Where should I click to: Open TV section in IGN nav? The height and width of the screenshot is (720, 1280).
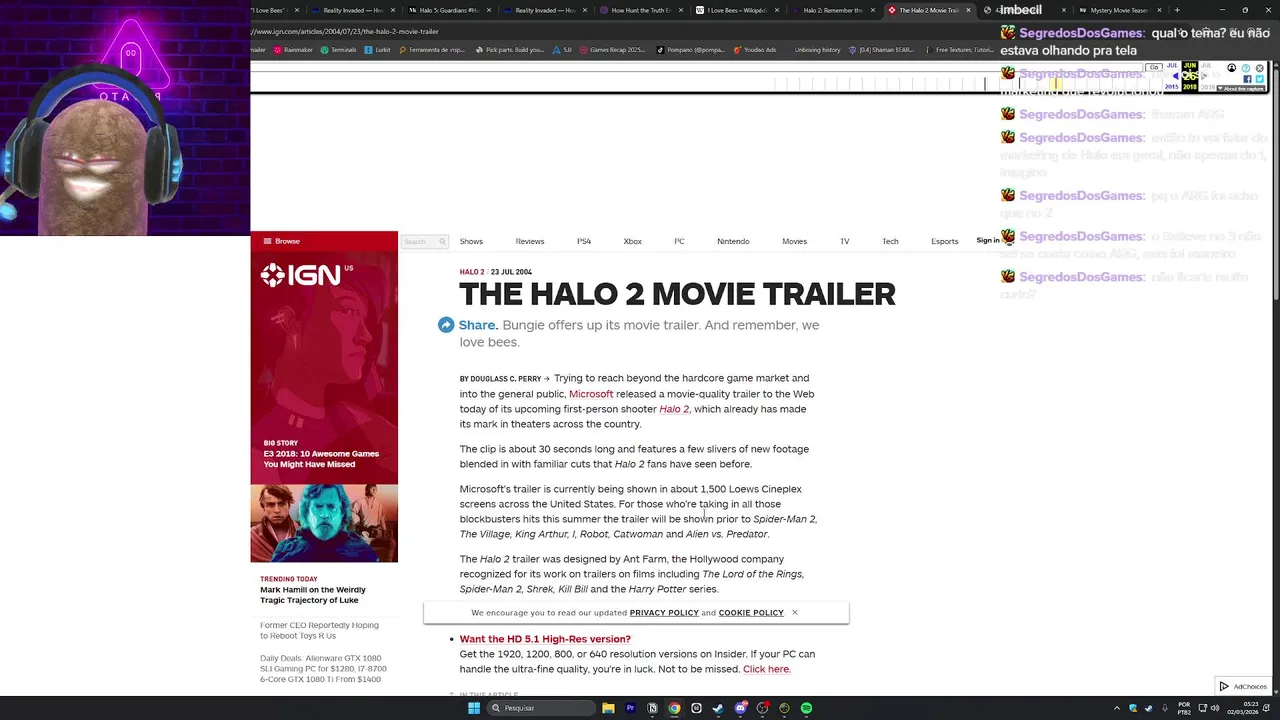point(845,241)
